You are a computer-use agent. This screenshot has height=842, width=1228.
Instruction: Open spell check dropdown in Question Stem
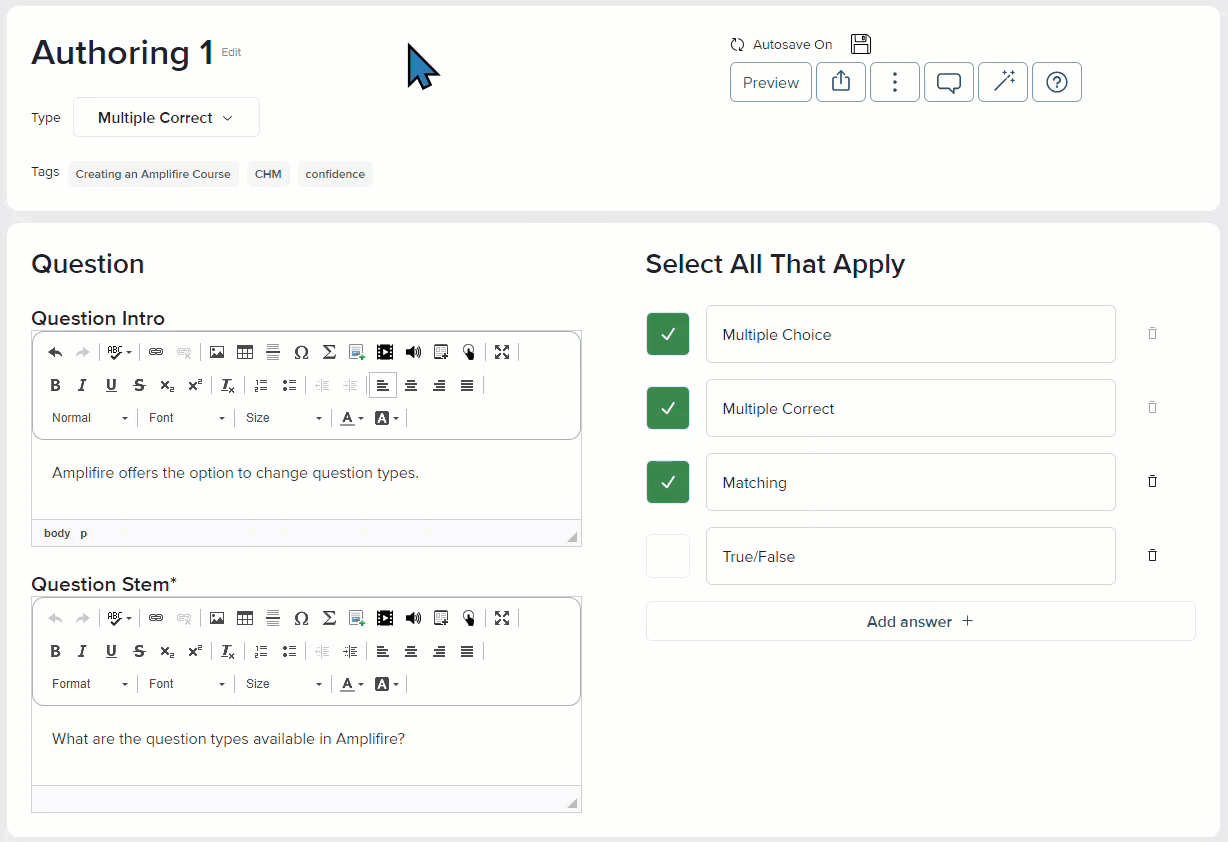click(120, 618)
